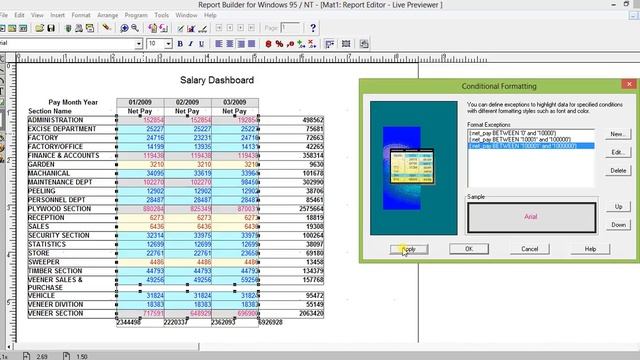
Task: Move the exception Up
Action: pos(618,207)
